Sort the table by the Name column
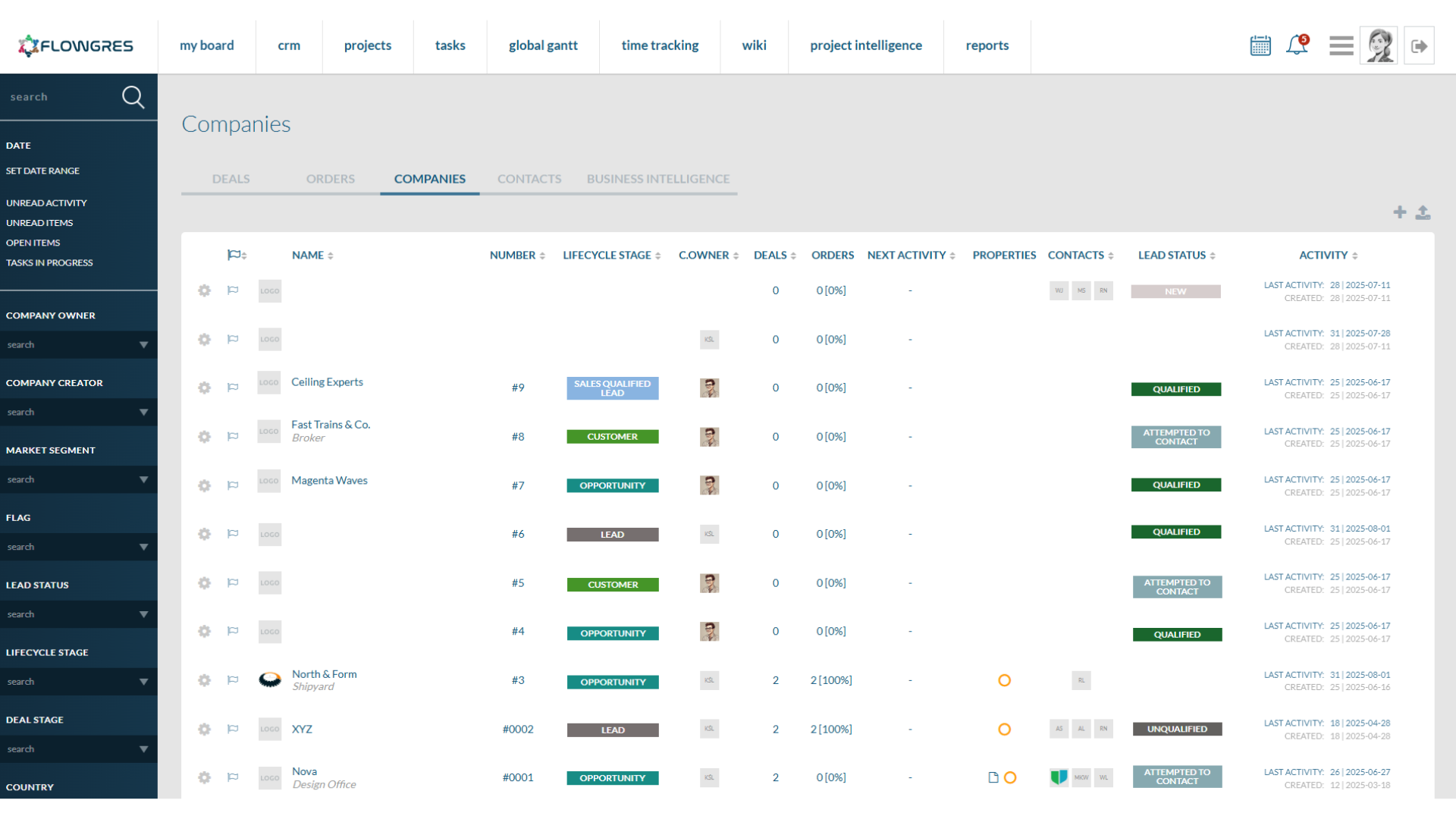 pos(312,256)
